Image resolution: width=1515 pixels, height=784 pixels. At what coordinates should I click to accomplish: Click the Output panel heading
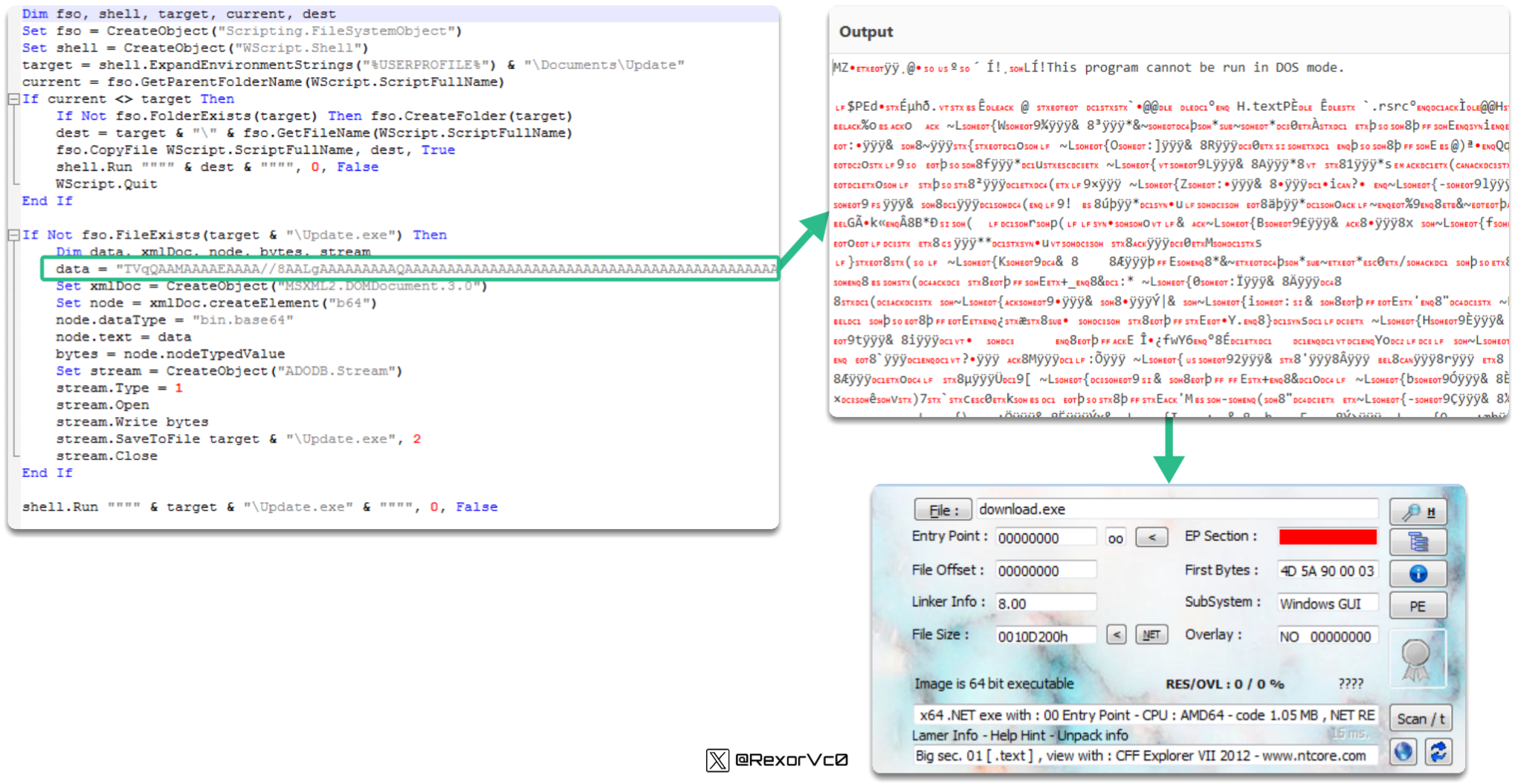[865, 31]
